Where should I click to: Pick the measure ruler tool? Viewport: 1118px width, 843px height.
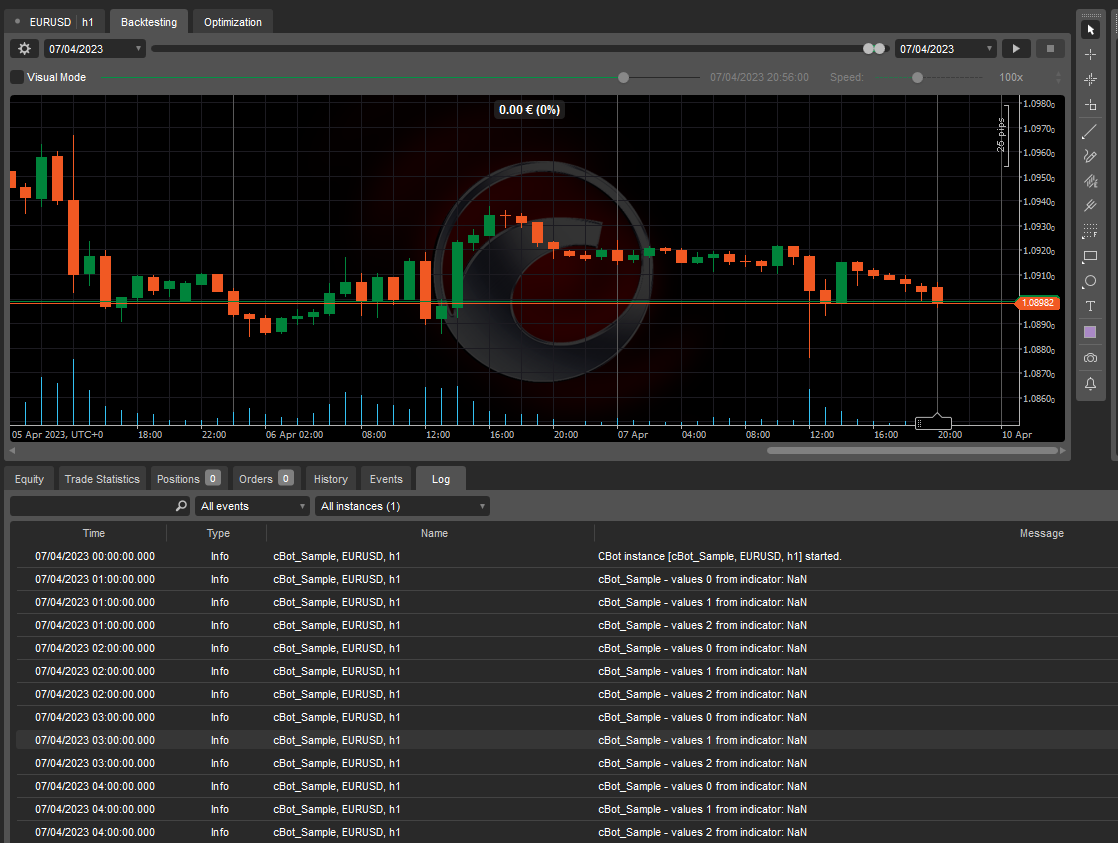tap(1090, 105)
